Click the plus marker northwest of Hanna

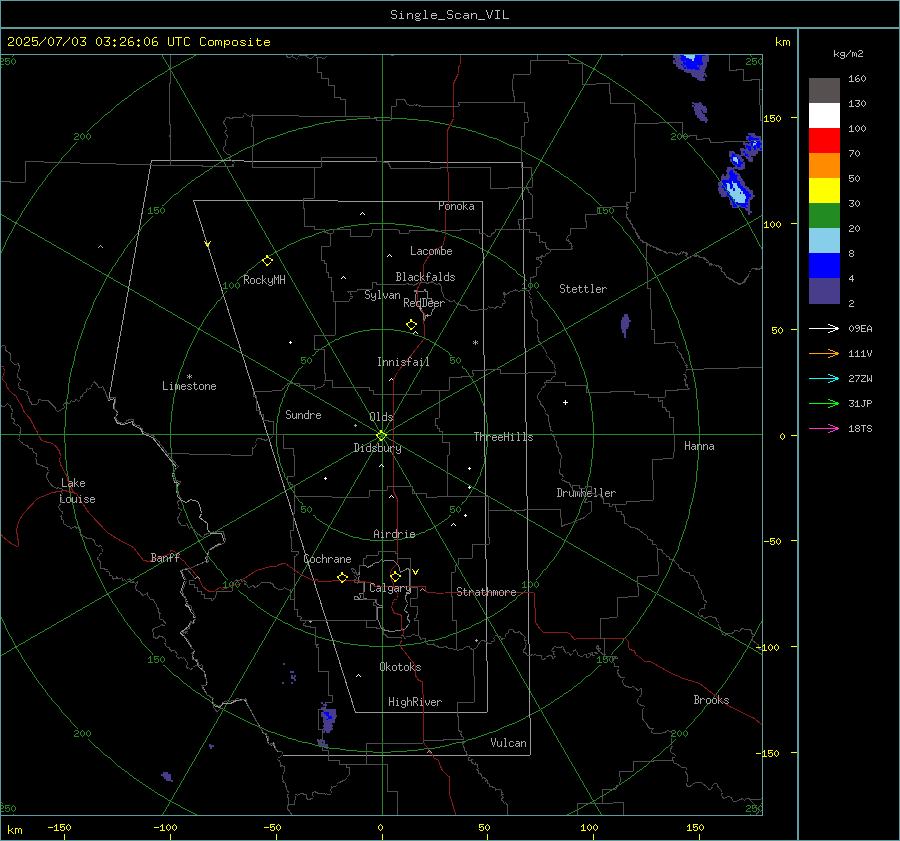[x=565, y=402]
